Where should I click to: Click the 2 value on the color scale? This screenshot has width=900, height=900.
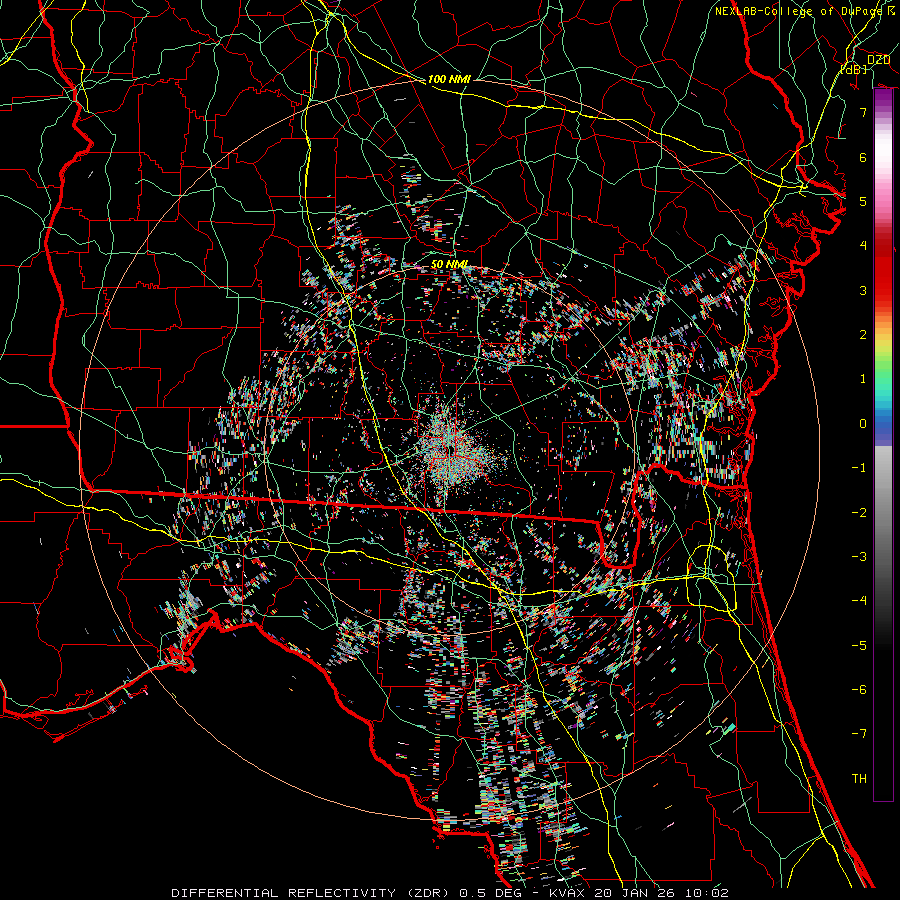coord(863,335)
